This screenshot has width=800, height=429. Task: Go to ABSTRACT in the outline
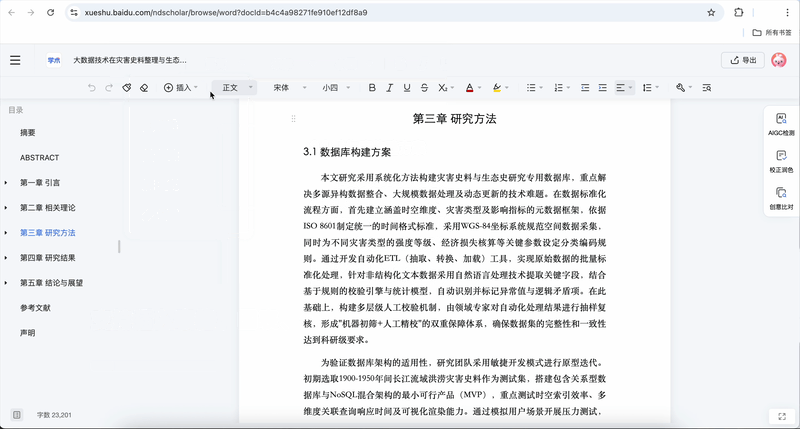click(x=40, y=158)
